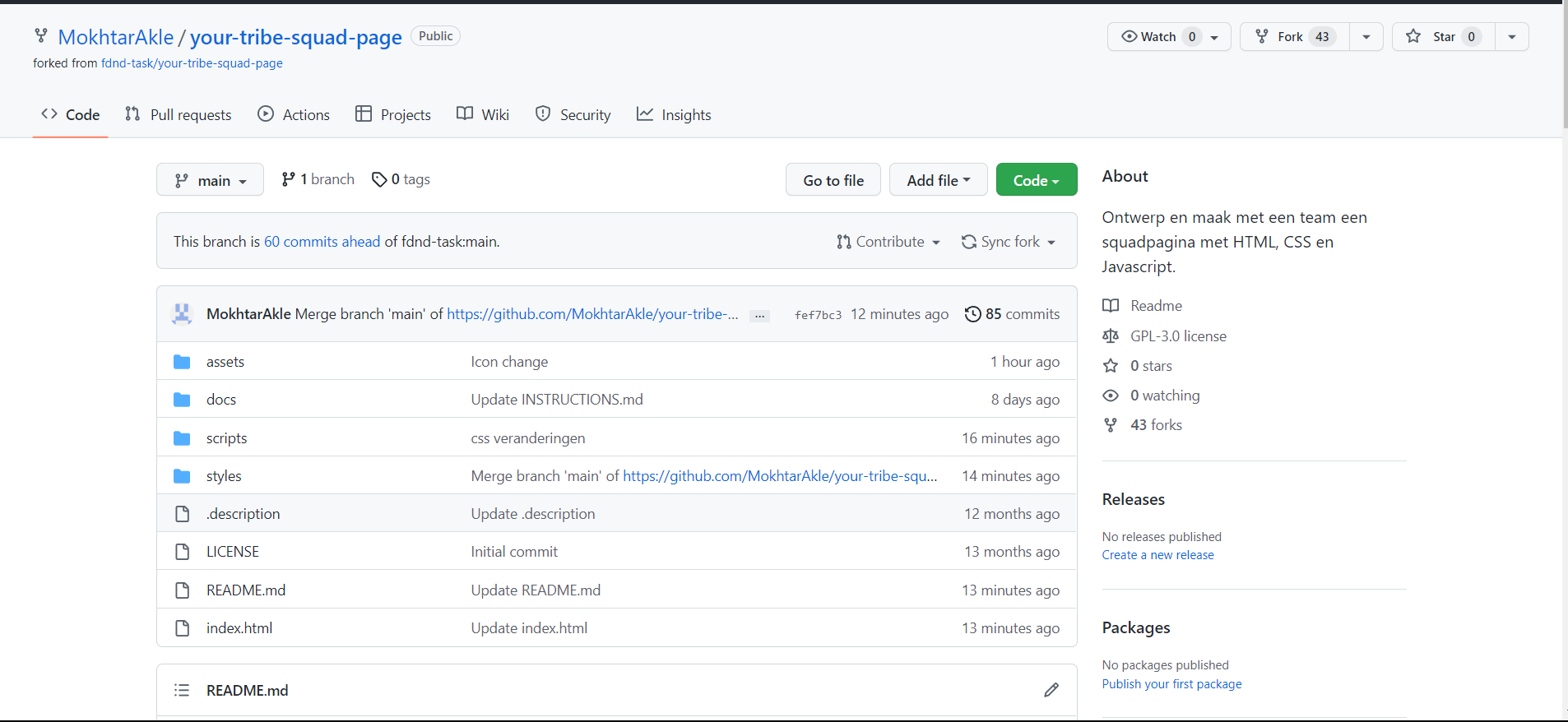Click the file icon for .description
The height and width of the screenshot is (722, 1568).
[x=182, y=514]
